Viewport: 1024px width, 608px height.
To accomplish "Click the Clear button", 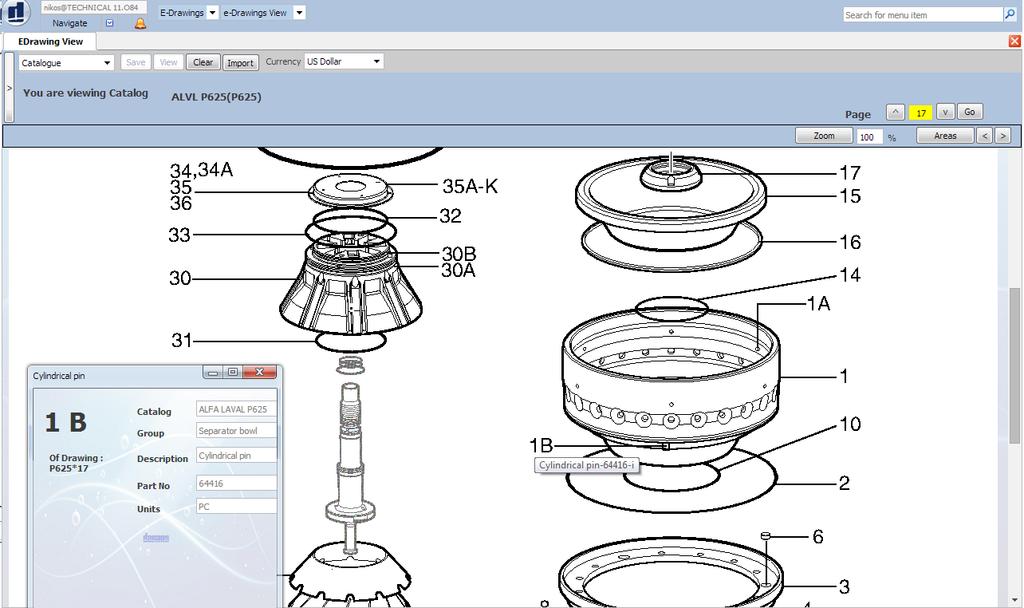I will click(203, 63).
